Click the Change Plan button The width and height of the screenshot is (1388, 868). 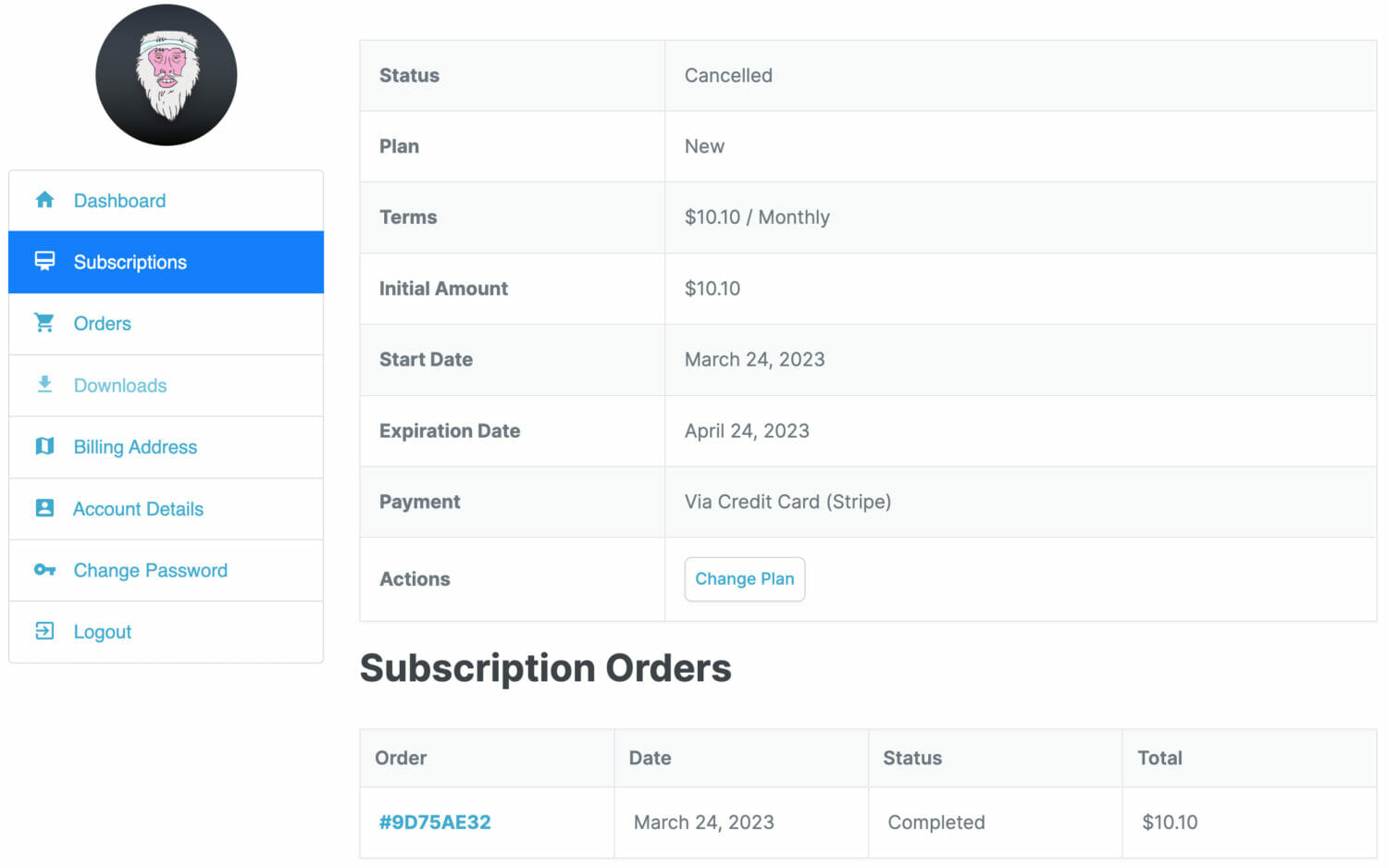(x=745, y=579)
